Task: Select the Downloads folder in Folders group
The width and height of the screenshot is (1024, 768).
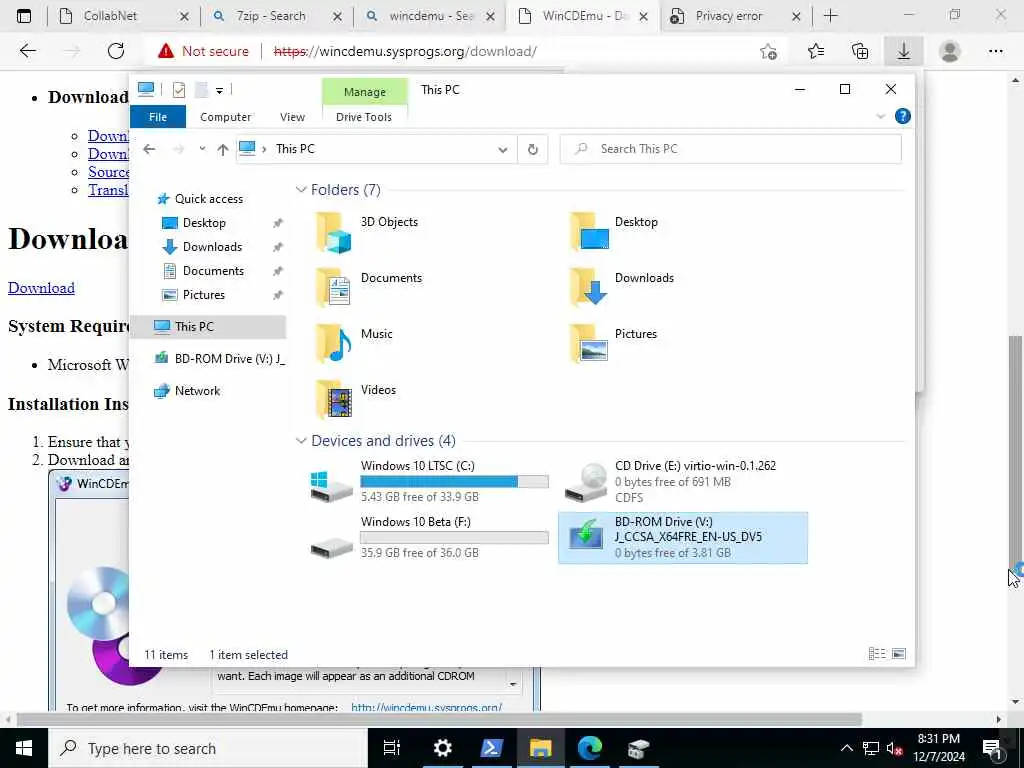Action: (621, 287)
